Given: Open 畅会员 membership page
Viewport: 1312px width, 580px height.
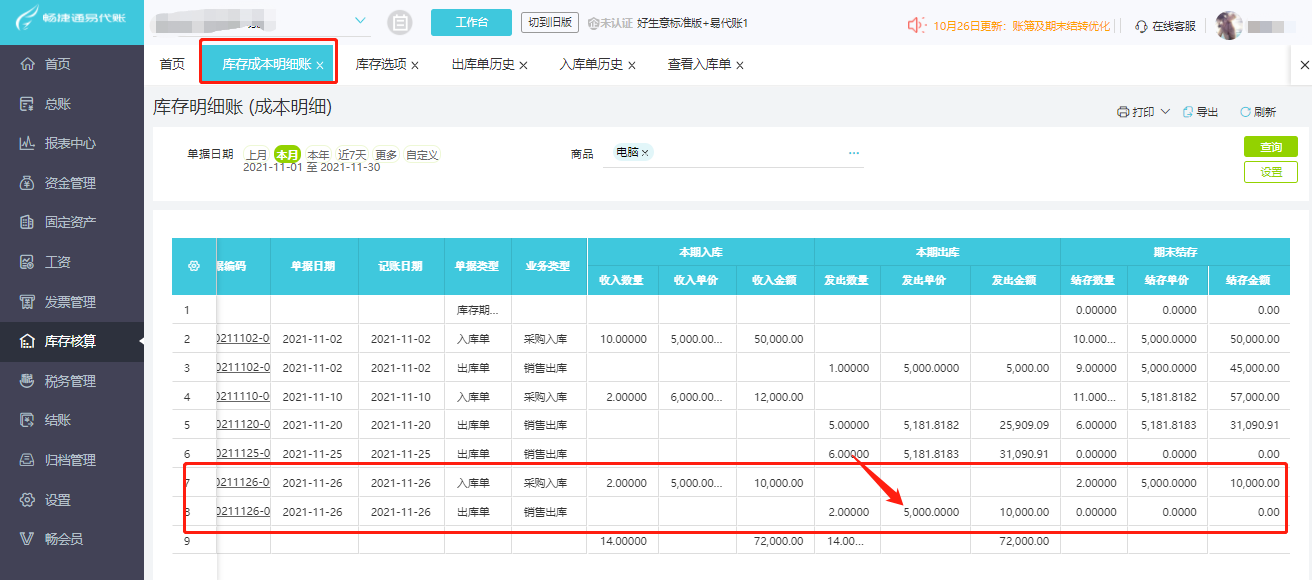Looking at the screenshot, I should (64, 539).
